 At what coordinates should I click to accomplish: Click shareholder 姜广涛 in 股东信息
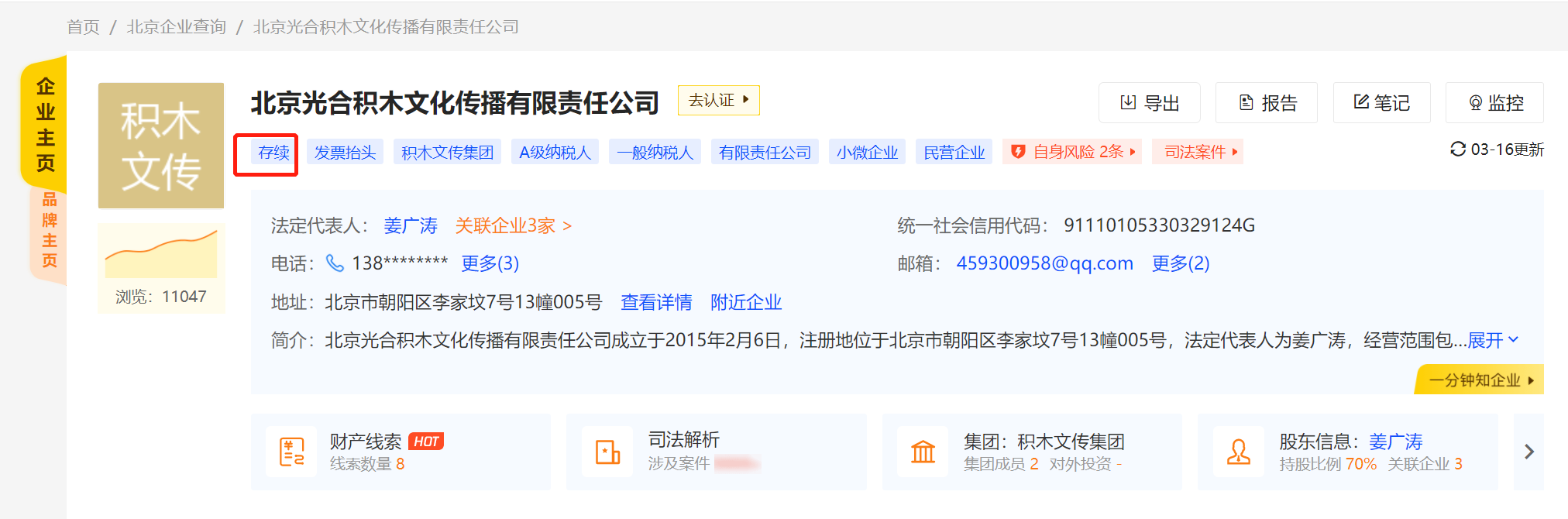(x=1396, y=442)
